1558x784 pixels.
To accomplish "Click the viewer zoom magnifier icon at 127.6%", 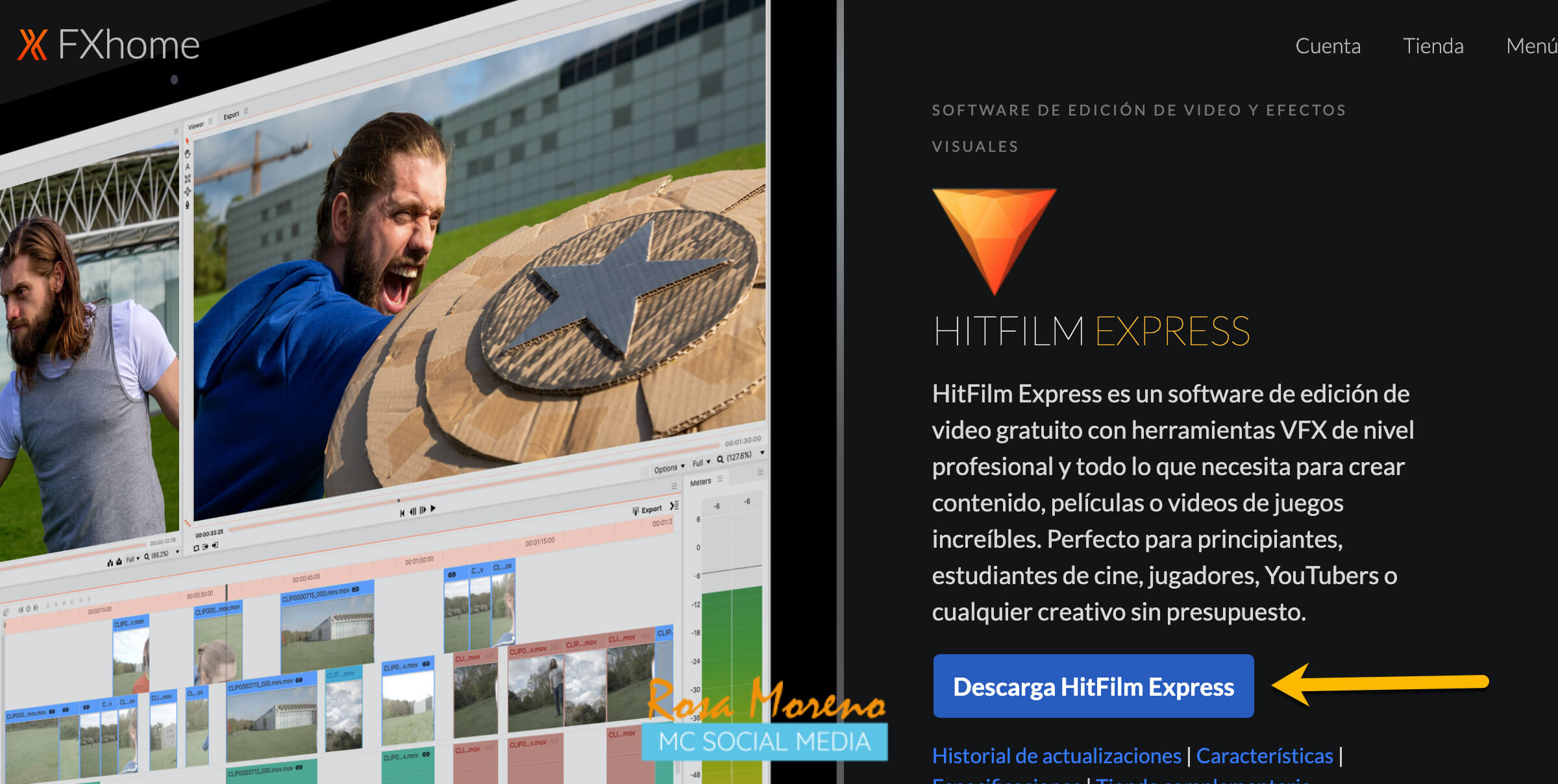I will click(x=720, y=459).
